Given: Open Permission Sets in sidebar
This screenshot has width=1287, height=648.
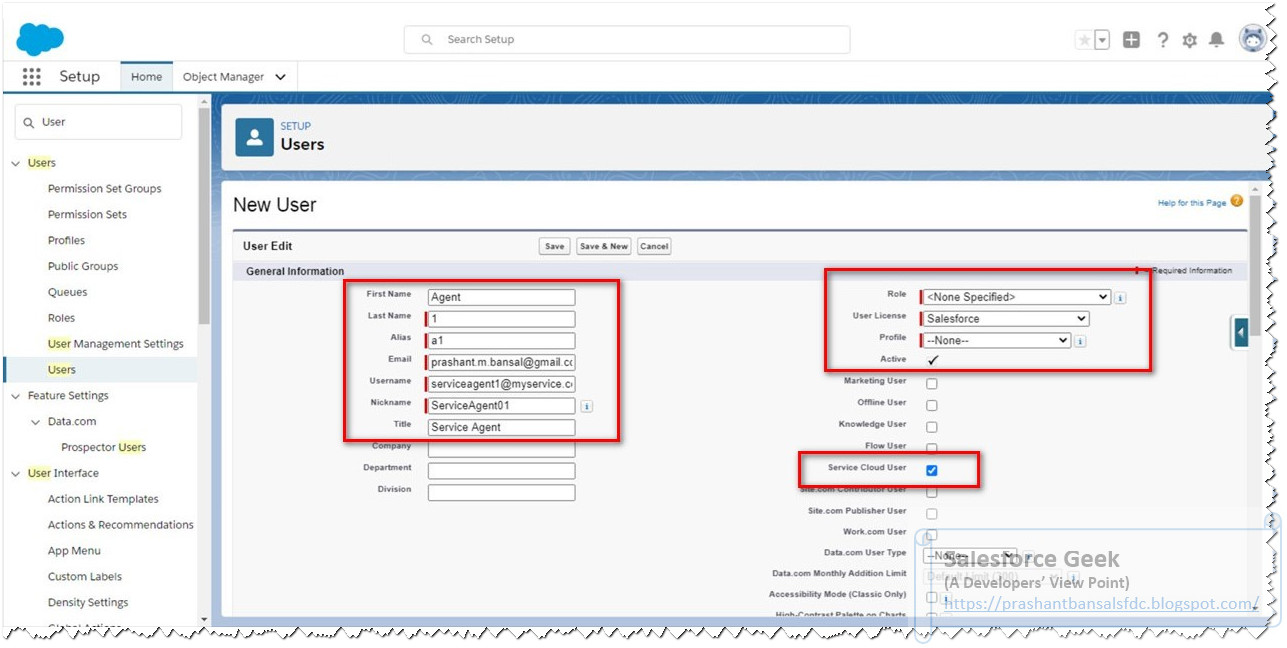Looking at the screenshot, I should point(87,215).
